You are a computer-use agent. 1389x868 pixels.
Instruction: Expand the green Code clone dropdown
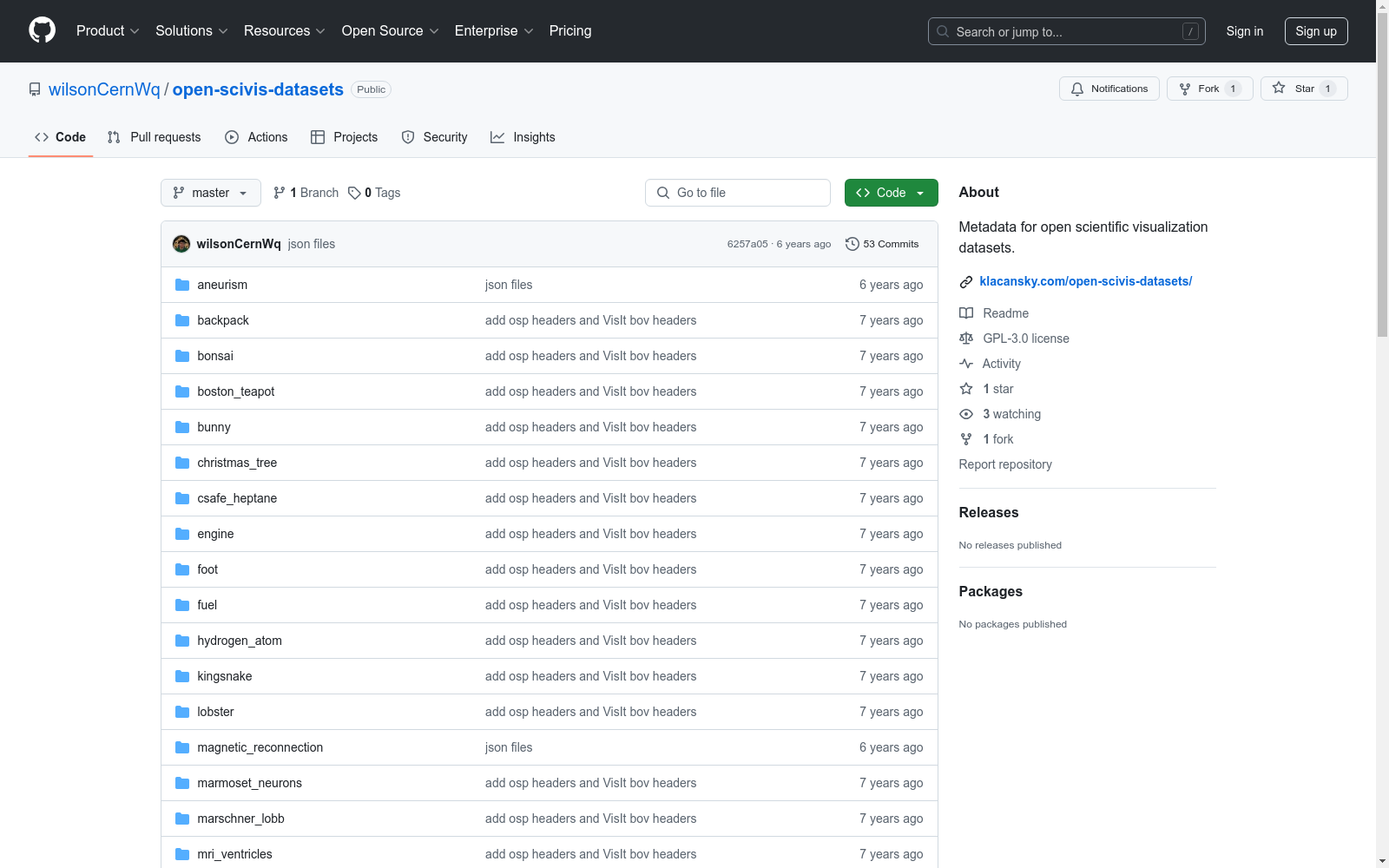tap(891, 193)
